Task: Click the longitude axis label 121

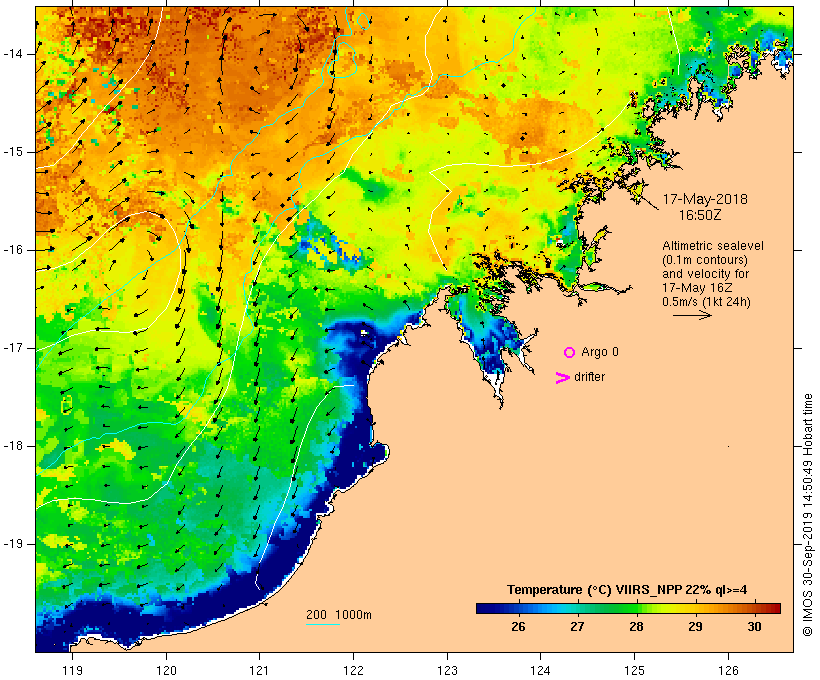Action: click(x=259, y=671)
